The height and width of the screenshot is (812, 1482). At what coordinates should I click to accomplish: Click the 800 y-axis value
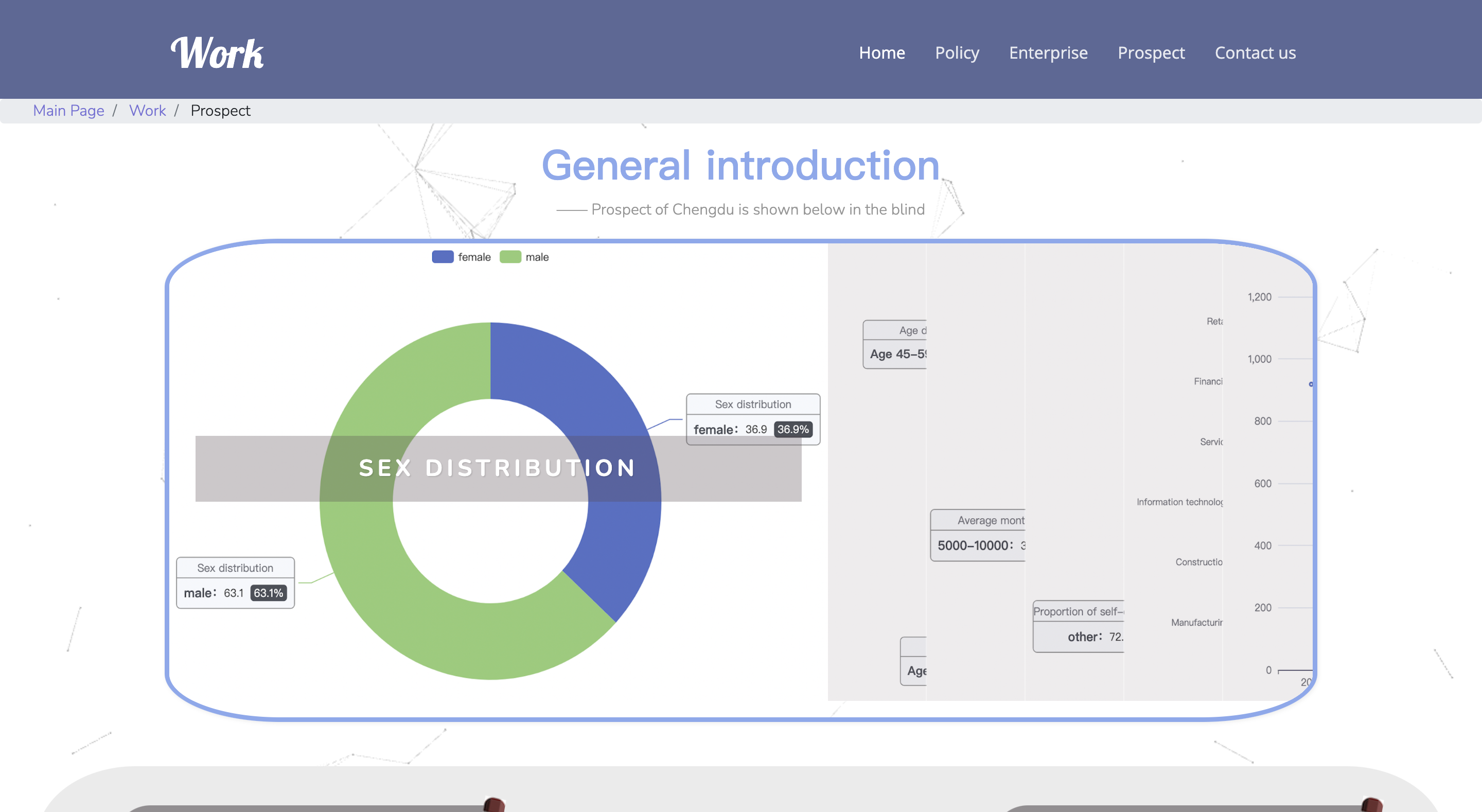point(1263,421)
